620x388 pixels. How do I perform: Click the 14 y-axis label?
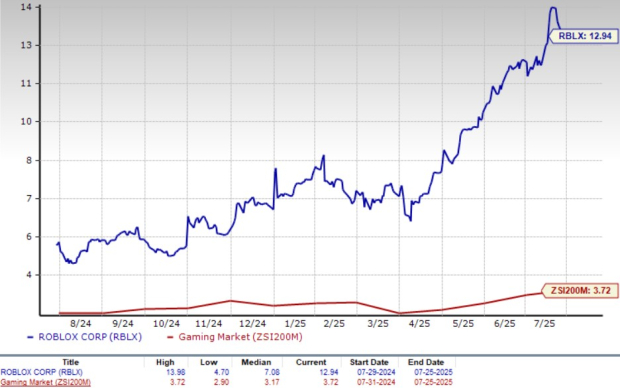[25, 8]
